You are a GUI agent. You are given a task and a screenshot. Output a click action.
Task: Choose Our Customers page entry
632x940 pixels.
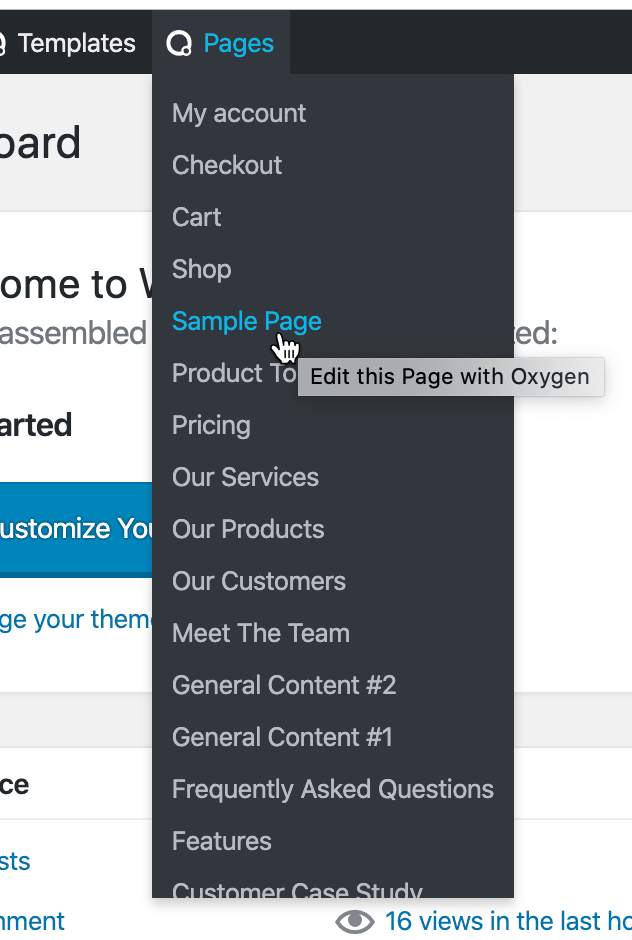click(x=259, y=581)
